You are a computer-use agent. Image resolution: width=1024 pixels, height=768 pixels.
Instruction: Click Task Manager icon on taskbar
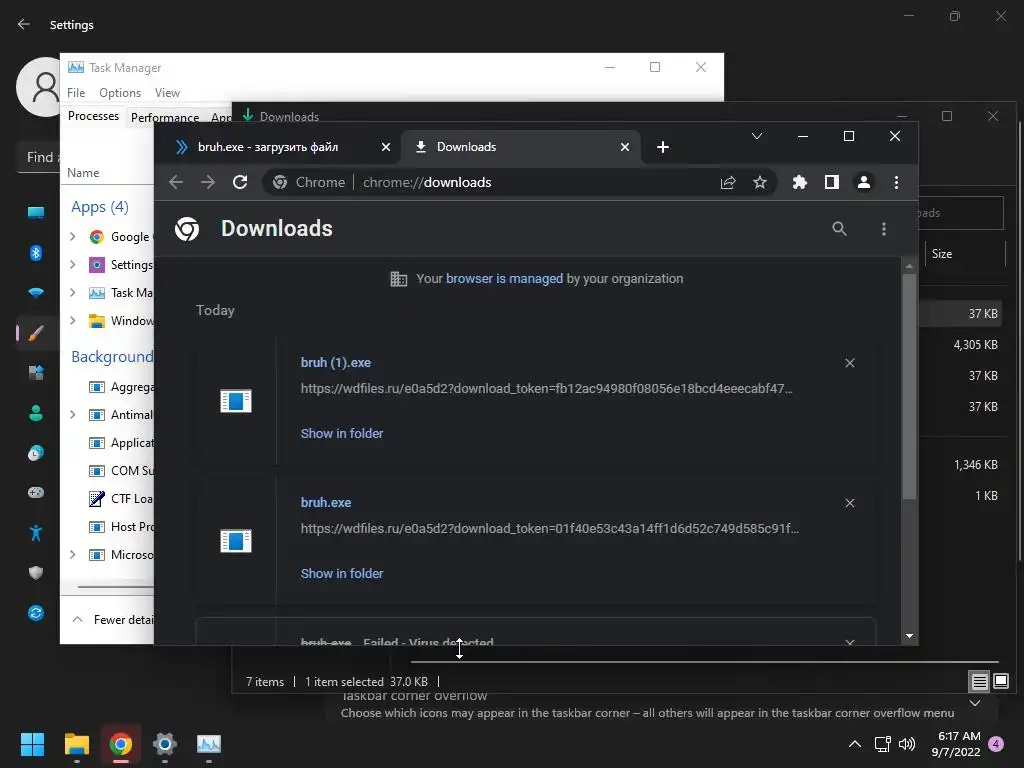209,744
